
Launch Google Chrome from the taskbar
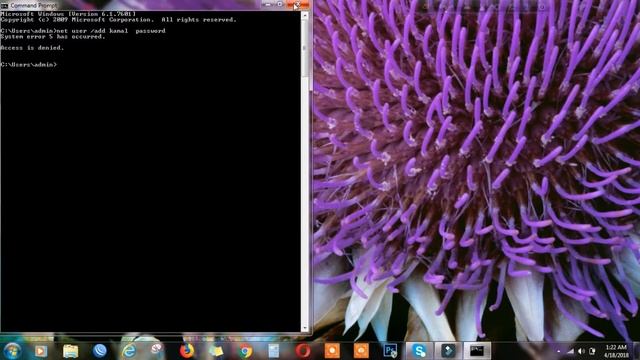point(245,351)
